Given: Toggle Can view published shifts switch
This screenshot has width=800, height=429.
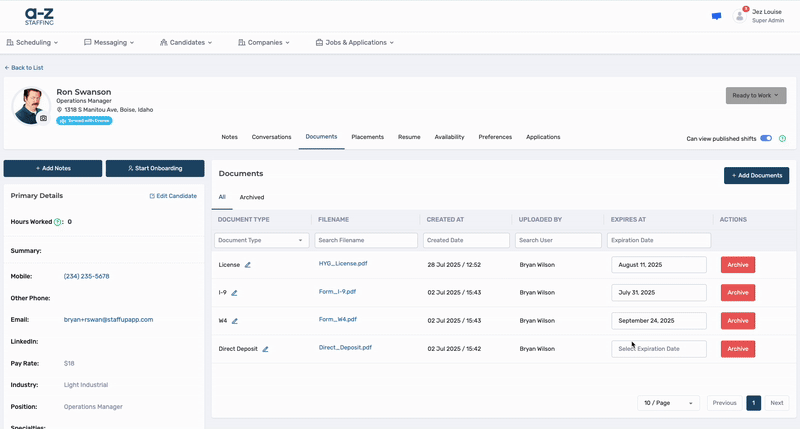Looking at the screenshot, I should coord(766,138).
